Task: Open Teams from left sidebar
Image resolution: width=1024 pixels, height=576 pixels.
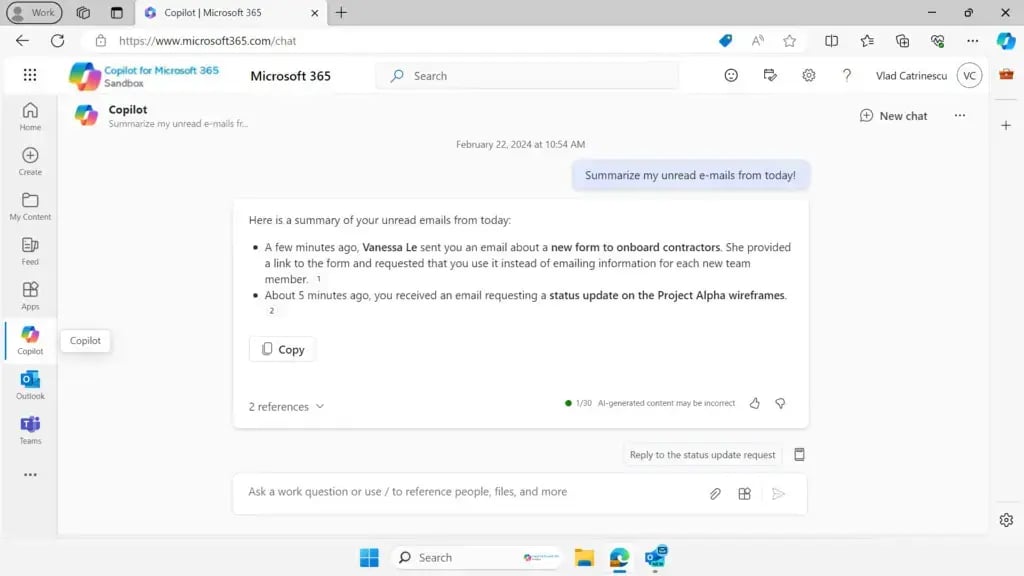Action: pyautogui.click(x=30, y=430)
